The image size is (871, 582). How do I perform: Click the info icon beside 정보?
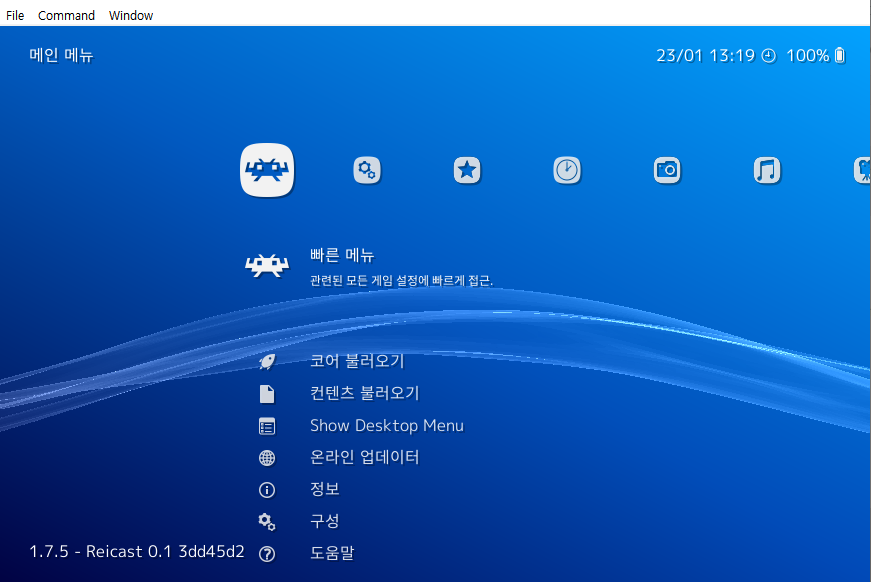coord(267,490)
